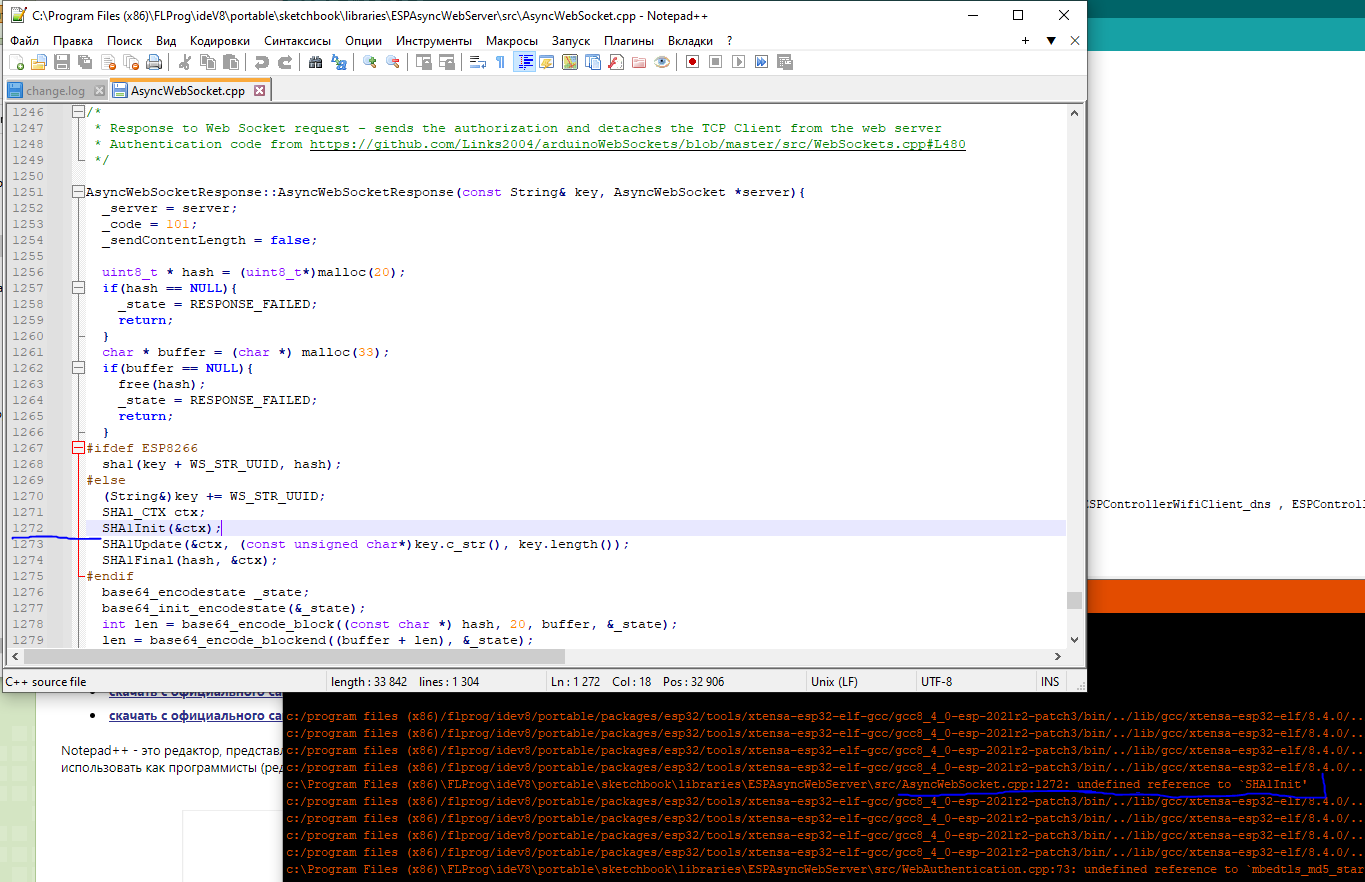Toggle the Word Wrap toolbar button

478,62
